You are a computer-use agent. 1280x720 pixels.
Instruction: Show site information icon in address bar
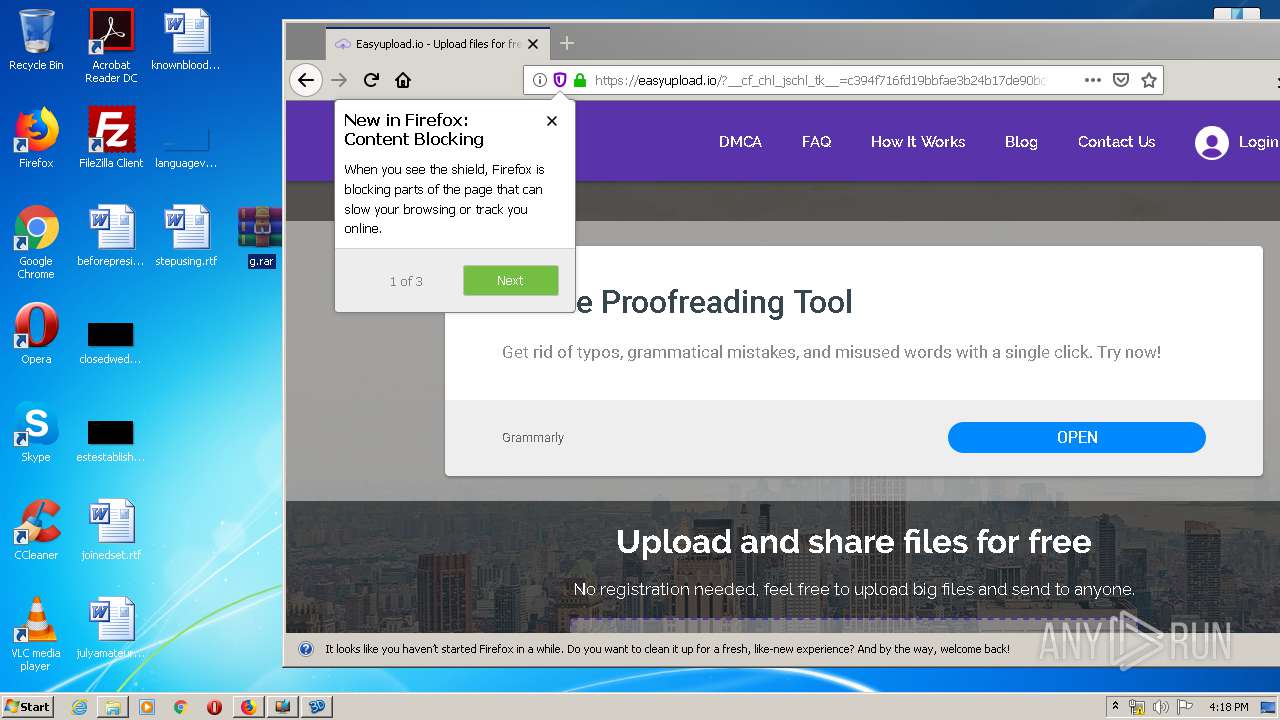tap(540, 80)
